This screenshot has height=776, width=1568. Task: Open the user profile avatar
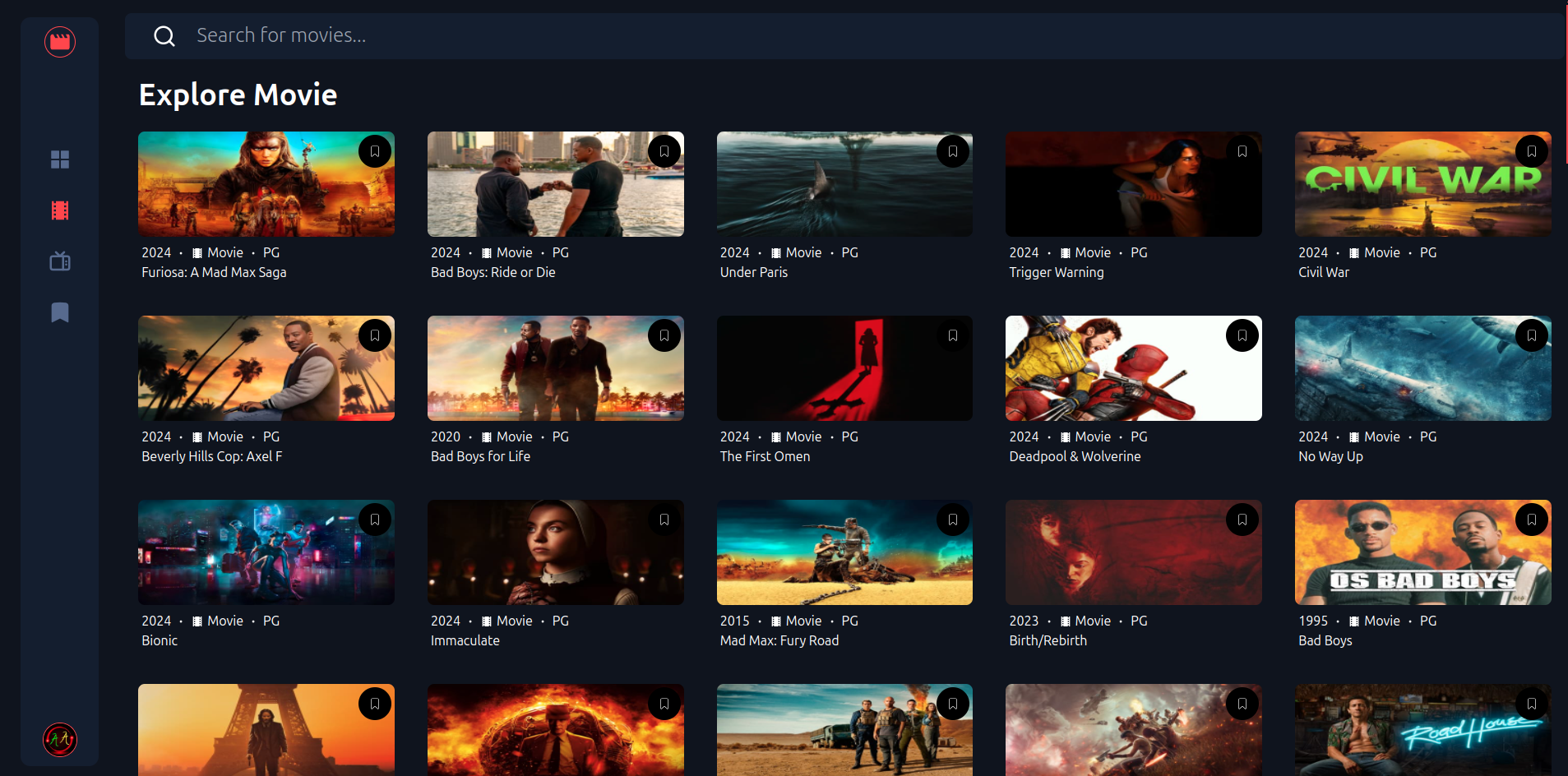tap(60, 740)
